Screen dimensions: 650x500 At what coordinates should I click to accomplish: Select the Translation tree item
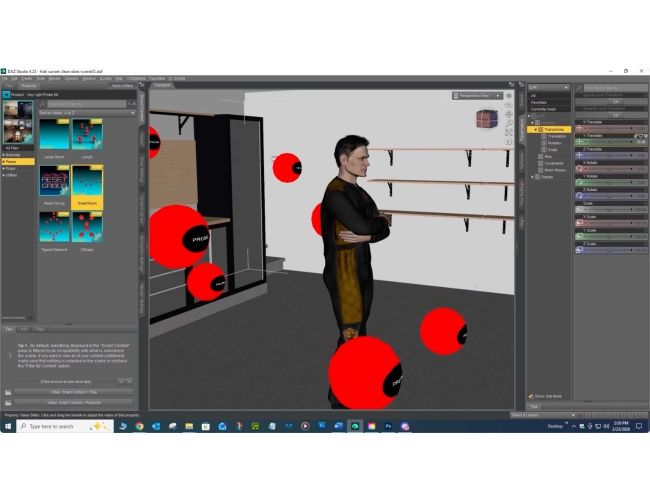(553, 136)
